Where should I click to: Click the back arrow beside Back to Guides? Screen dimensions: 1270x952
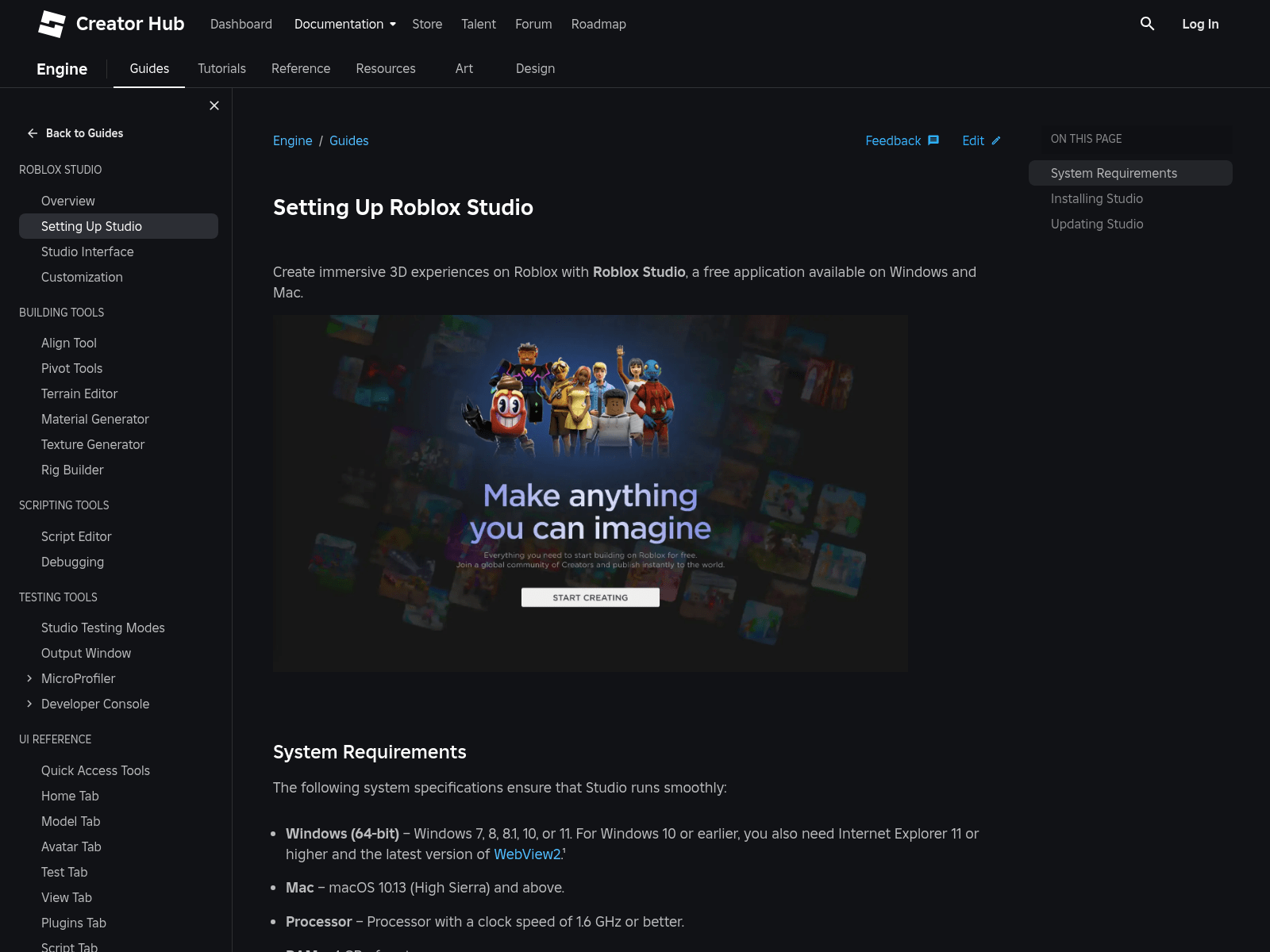point(33,133)
